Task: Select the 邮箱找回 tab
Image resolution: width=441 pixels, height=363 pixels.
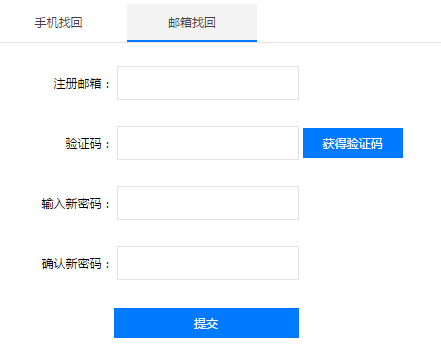Action: [x=192, y=23]
